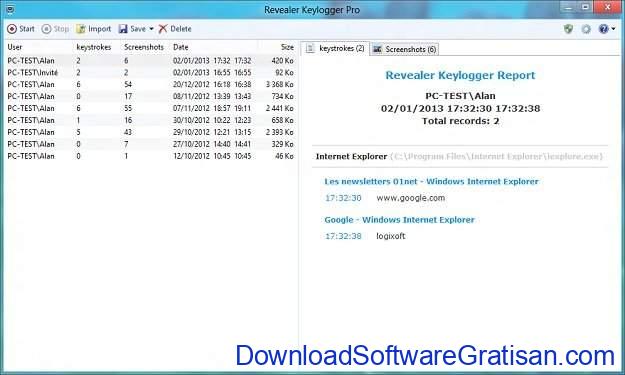Sort by the User column header

[x=15, y=47]
